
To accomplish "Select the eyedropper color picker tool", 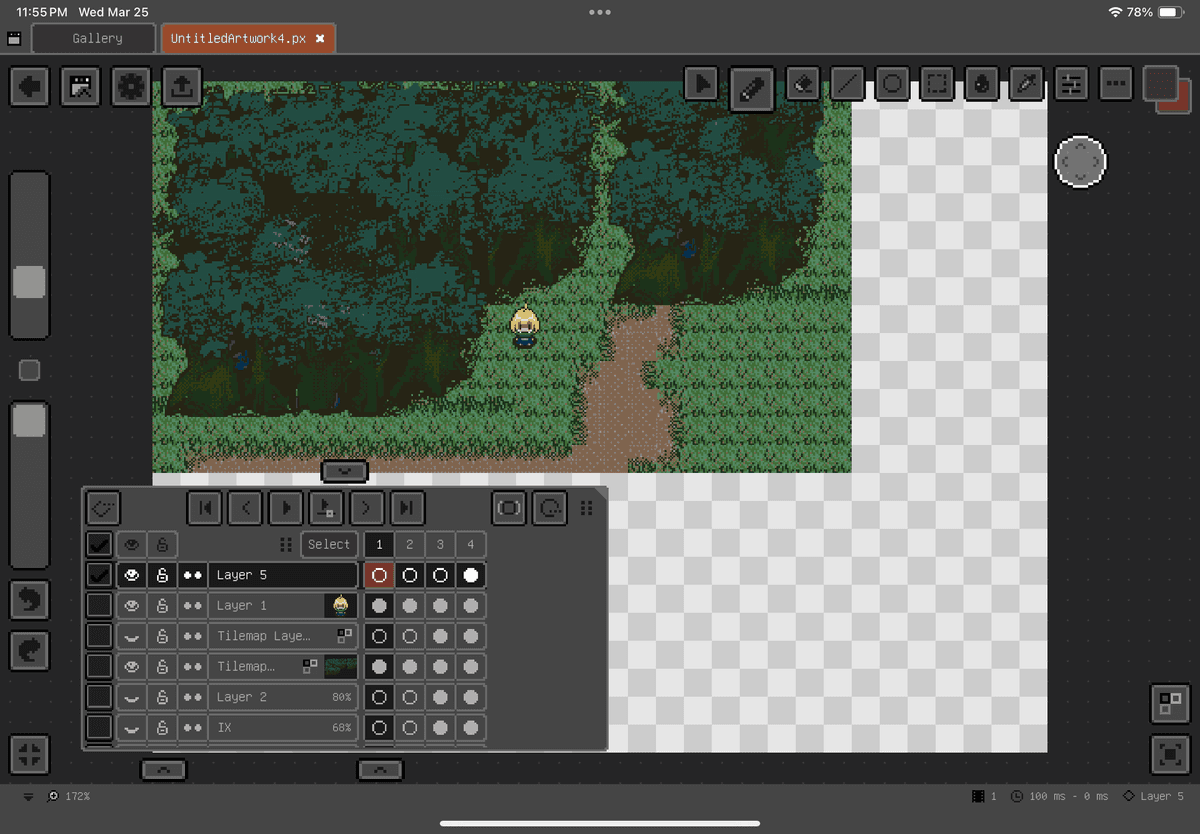I will [1026, 85].
